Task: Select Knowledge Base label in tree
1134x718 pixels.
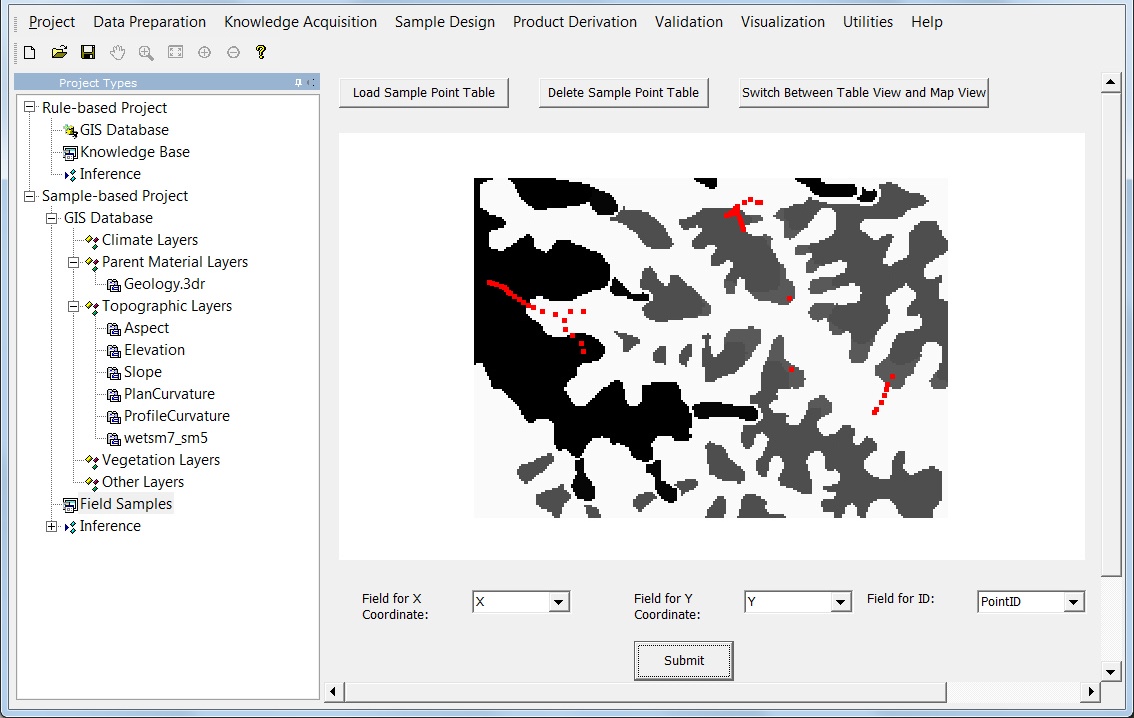Action: click(x=135, y=152)
